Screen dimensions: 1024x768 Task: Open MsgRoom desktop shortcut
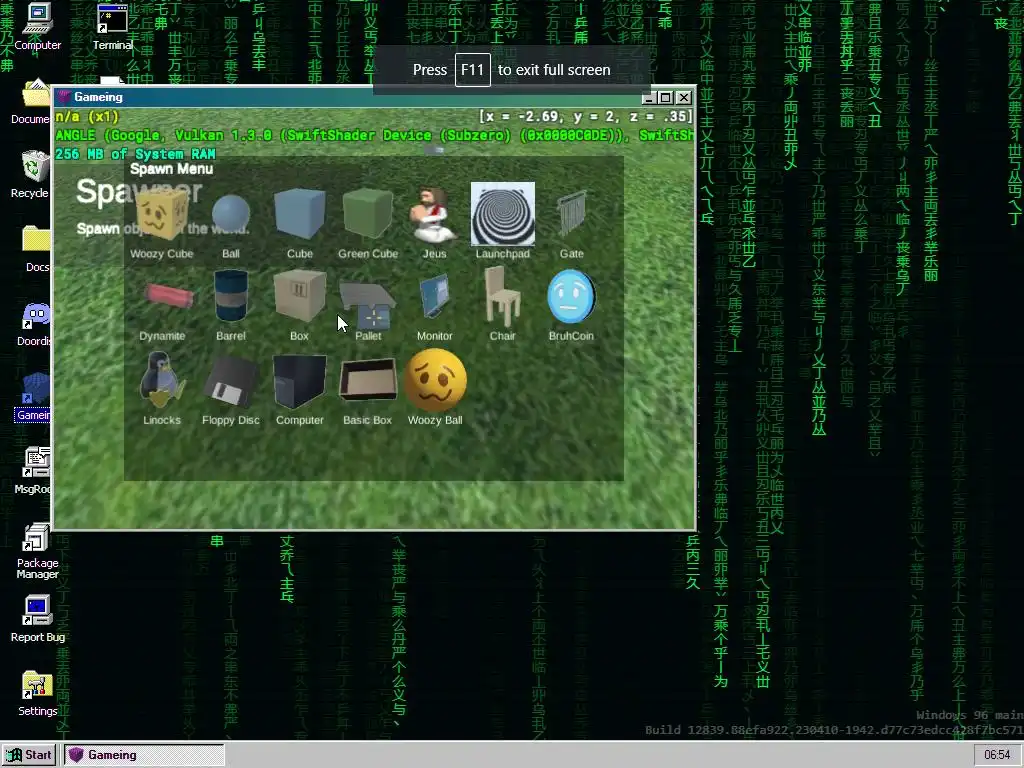pyautogui.click(x=34, y=470)
